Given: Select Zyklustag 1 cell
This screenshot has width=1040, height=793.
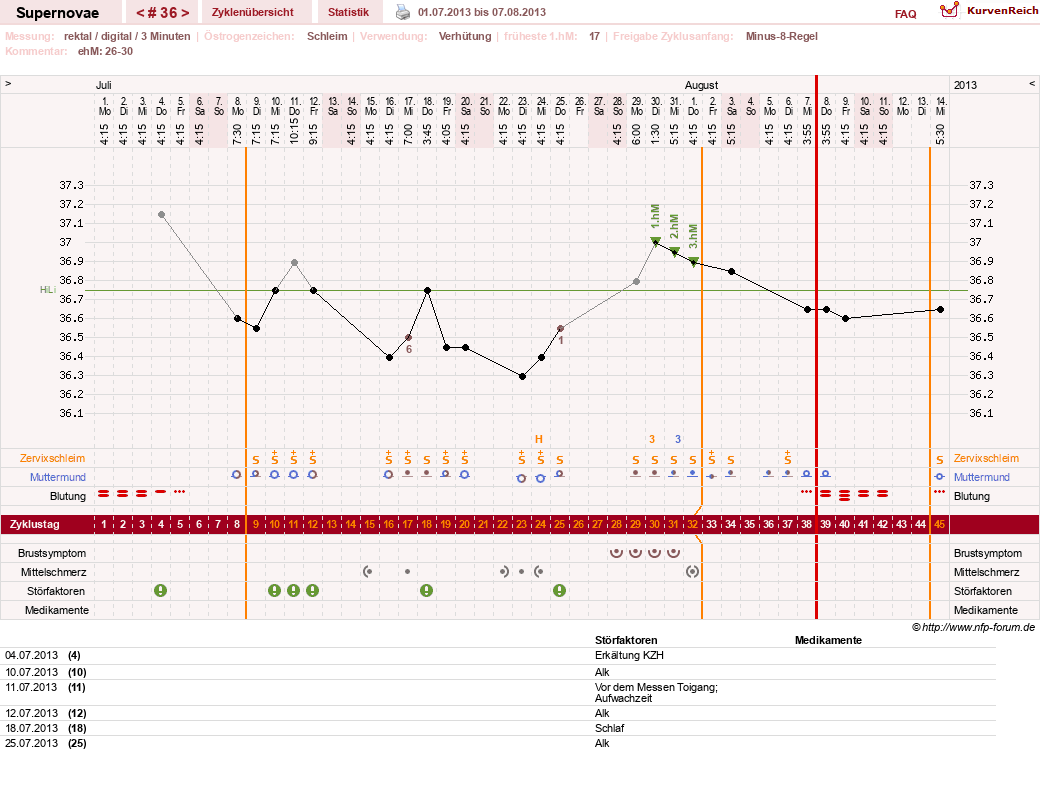Looking at the screenshot, I should tap(103, 524).
